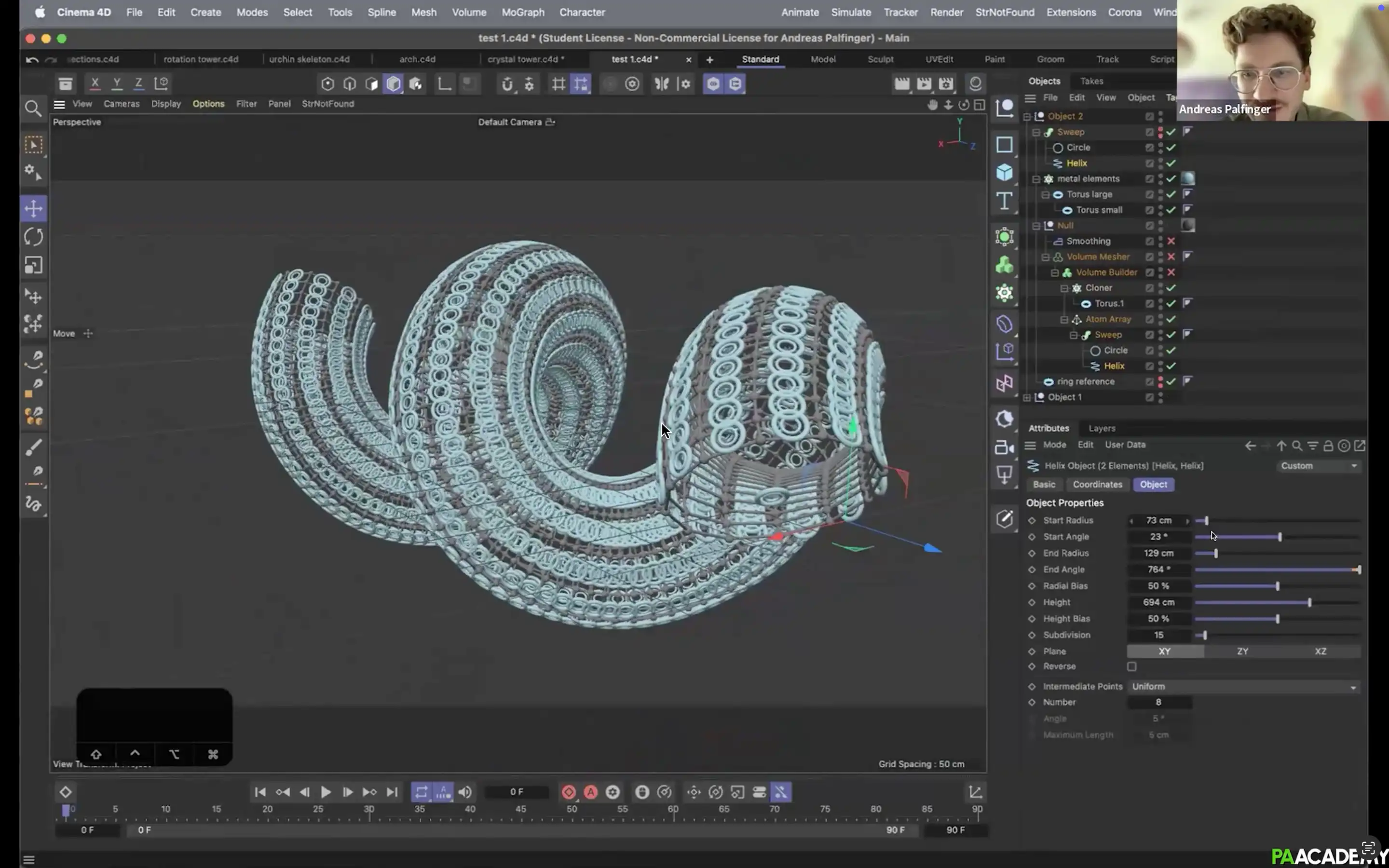Screen dimensions: 1389x868
Task: Go to the start of animation
Action: point(260,792)
